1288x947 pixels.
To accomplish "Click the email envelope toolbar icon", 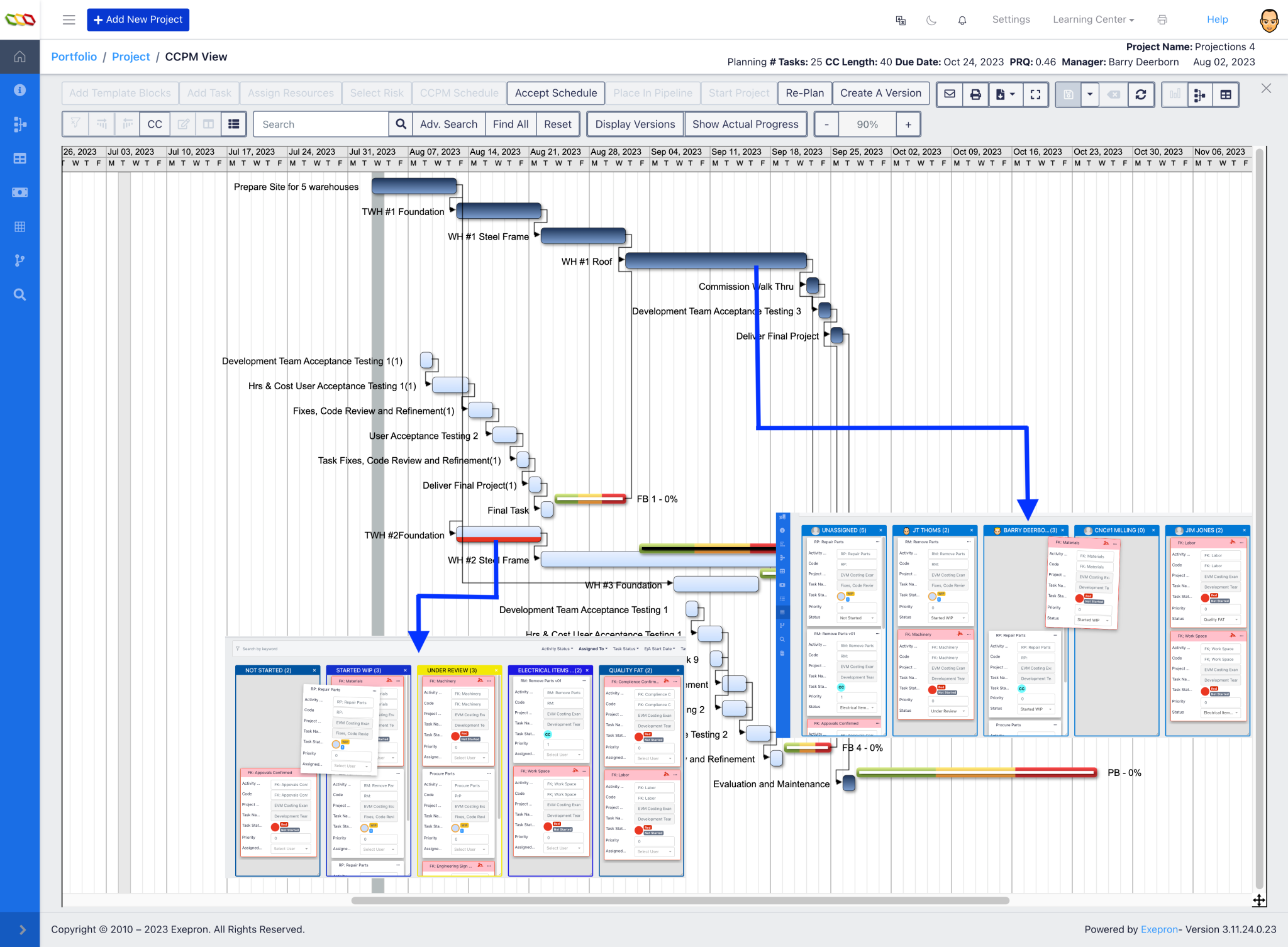I will click(950, 94).
